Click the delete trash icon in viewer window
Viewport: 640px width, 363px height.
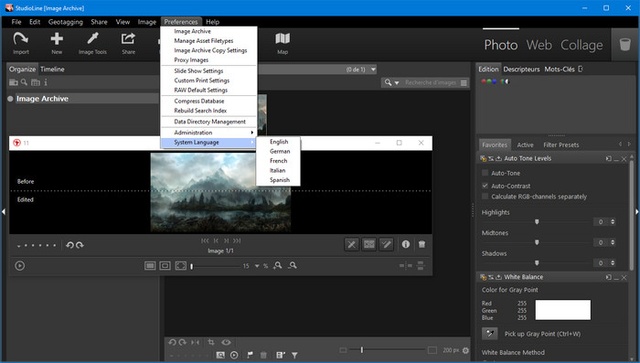(x=422, y=244)
